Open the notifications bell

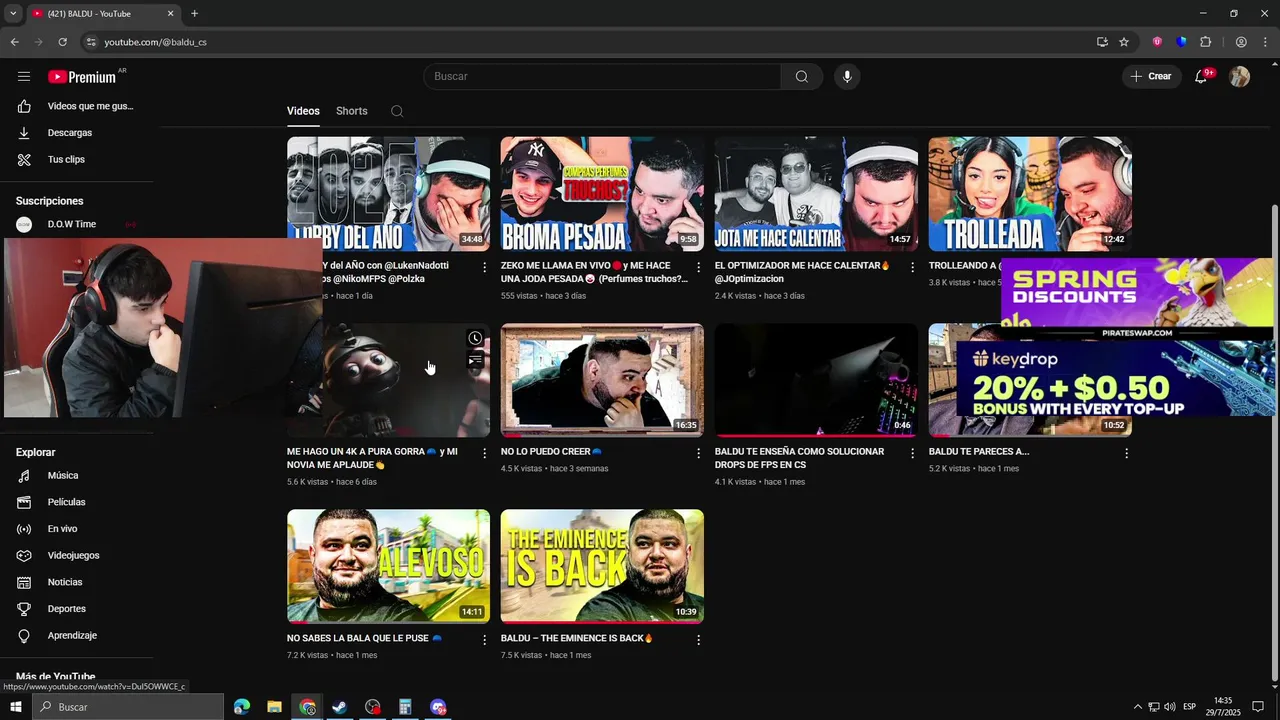click(x=1201, y=77)
